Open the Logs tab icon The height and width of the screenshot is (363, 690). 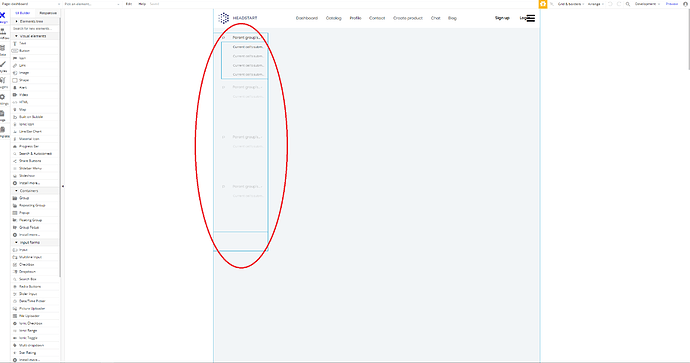click(x=3, y=115)
